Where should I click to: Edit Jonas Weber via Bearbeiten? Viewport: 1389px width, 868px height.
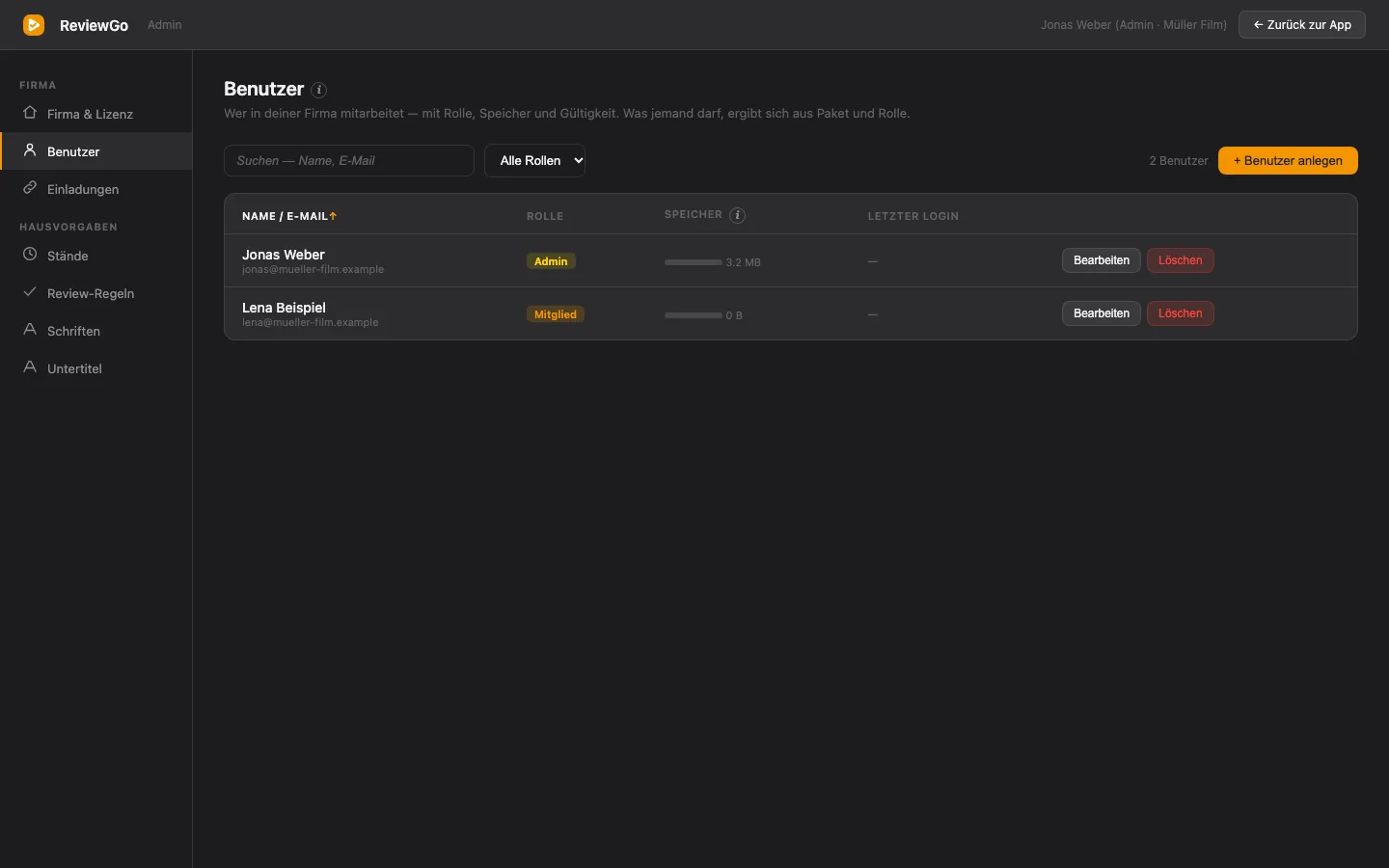click(1102, 260)
